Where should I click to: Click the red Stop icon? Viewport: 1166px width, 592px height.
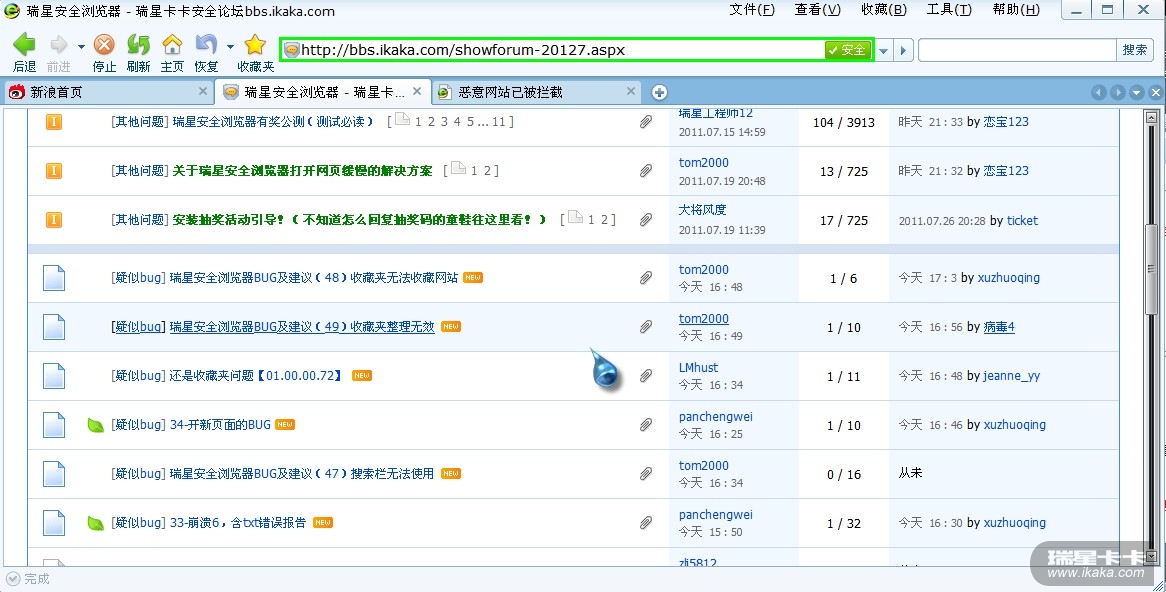pyautogui.click(x=104, y=45)
